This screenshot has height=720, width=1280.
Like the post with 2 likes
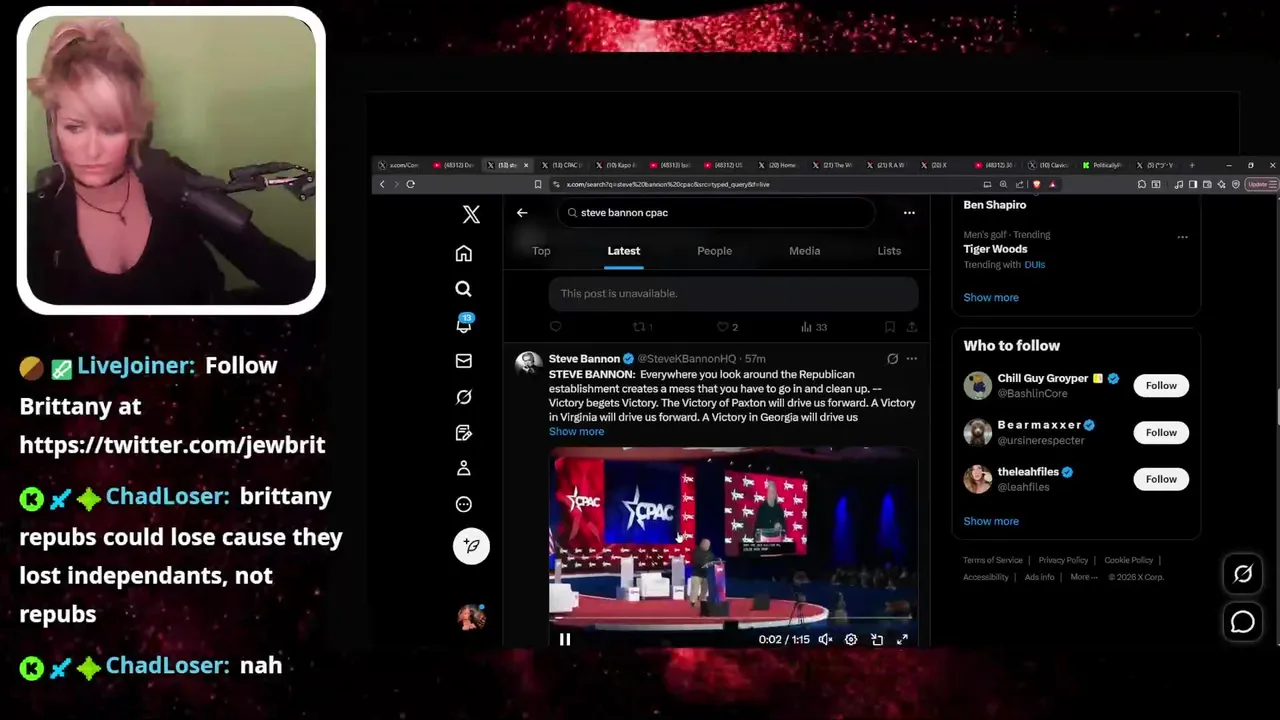(727, 327)
